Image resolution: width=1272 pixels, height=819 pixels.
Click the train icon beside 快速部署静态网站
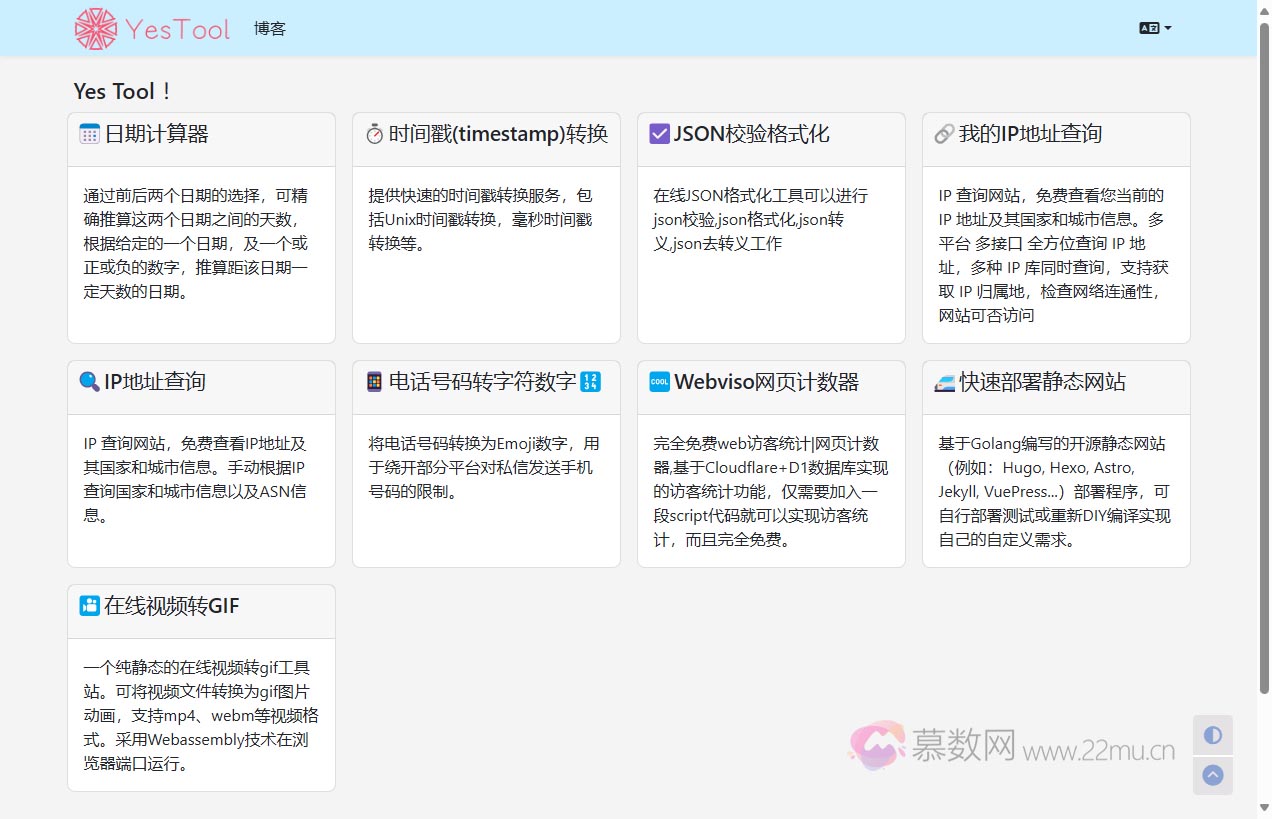coord(944,382)
